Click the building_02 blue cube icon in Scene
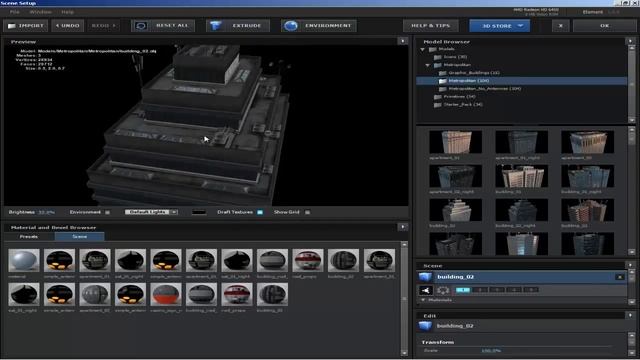The image size is (640, 360). [425, 277]
